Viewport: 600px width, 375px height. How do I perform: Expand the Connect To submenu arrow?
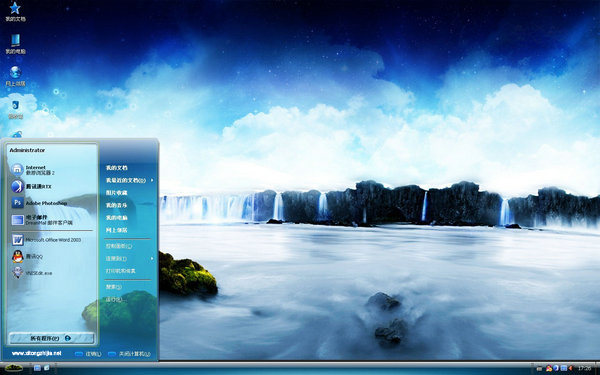pos(152,259)
